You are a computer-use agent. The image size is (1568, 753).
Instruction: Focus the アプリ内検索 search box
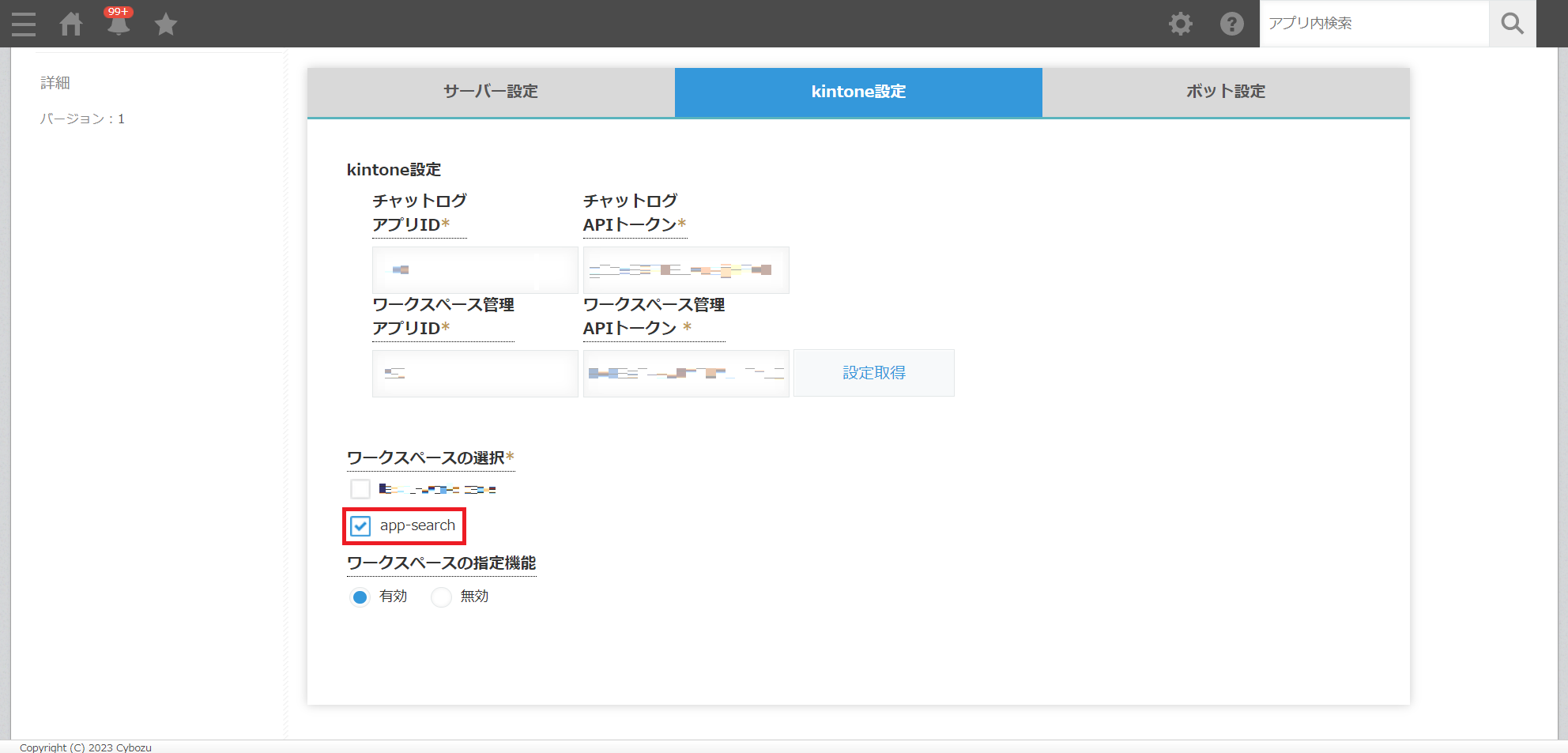1374,24
